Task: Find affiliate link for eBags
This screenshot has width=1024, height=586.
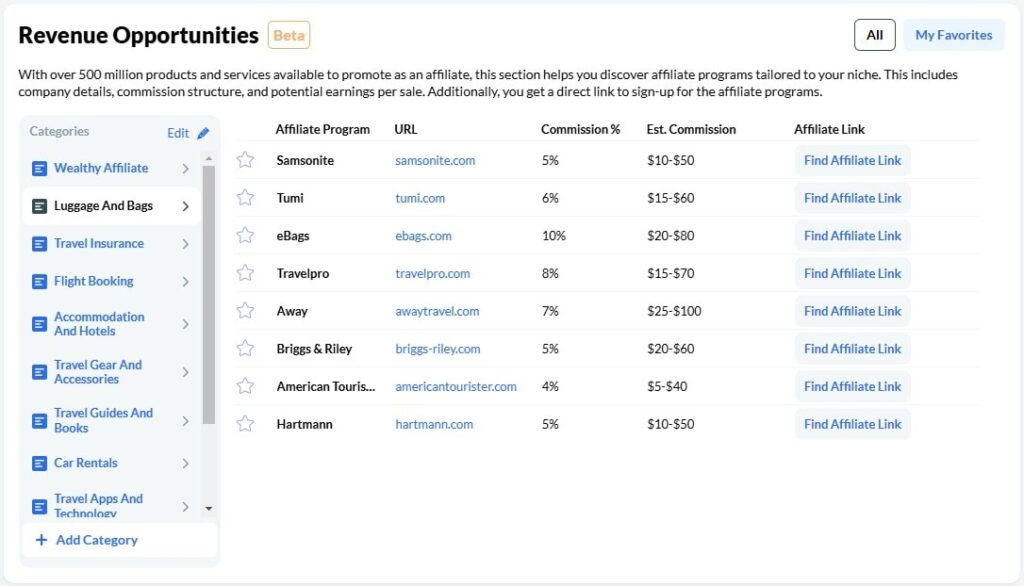Action: [x=852, y=236]
